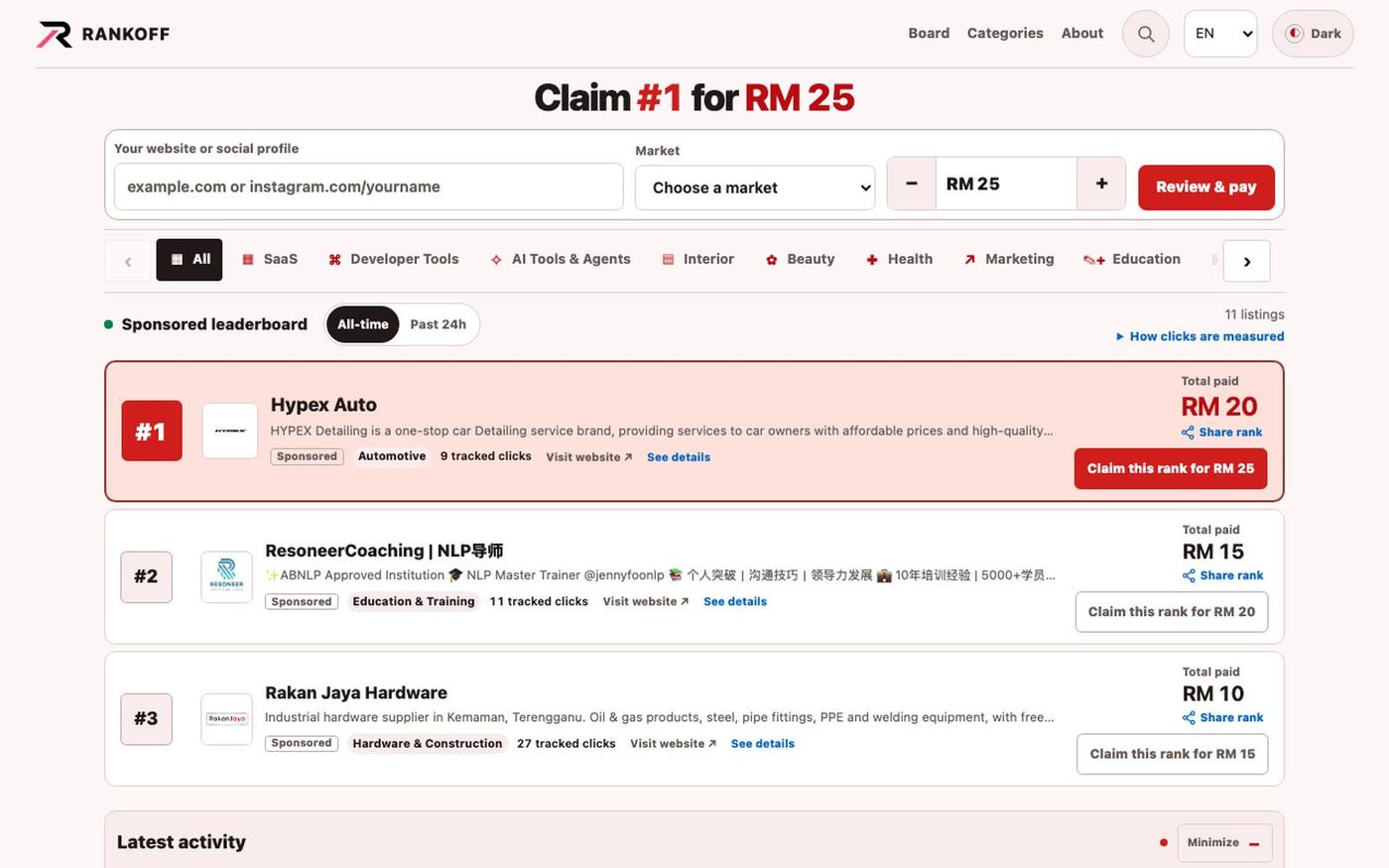Click the Hardware & Construction tag
The image size is (1389, 868).
point(428,743)
